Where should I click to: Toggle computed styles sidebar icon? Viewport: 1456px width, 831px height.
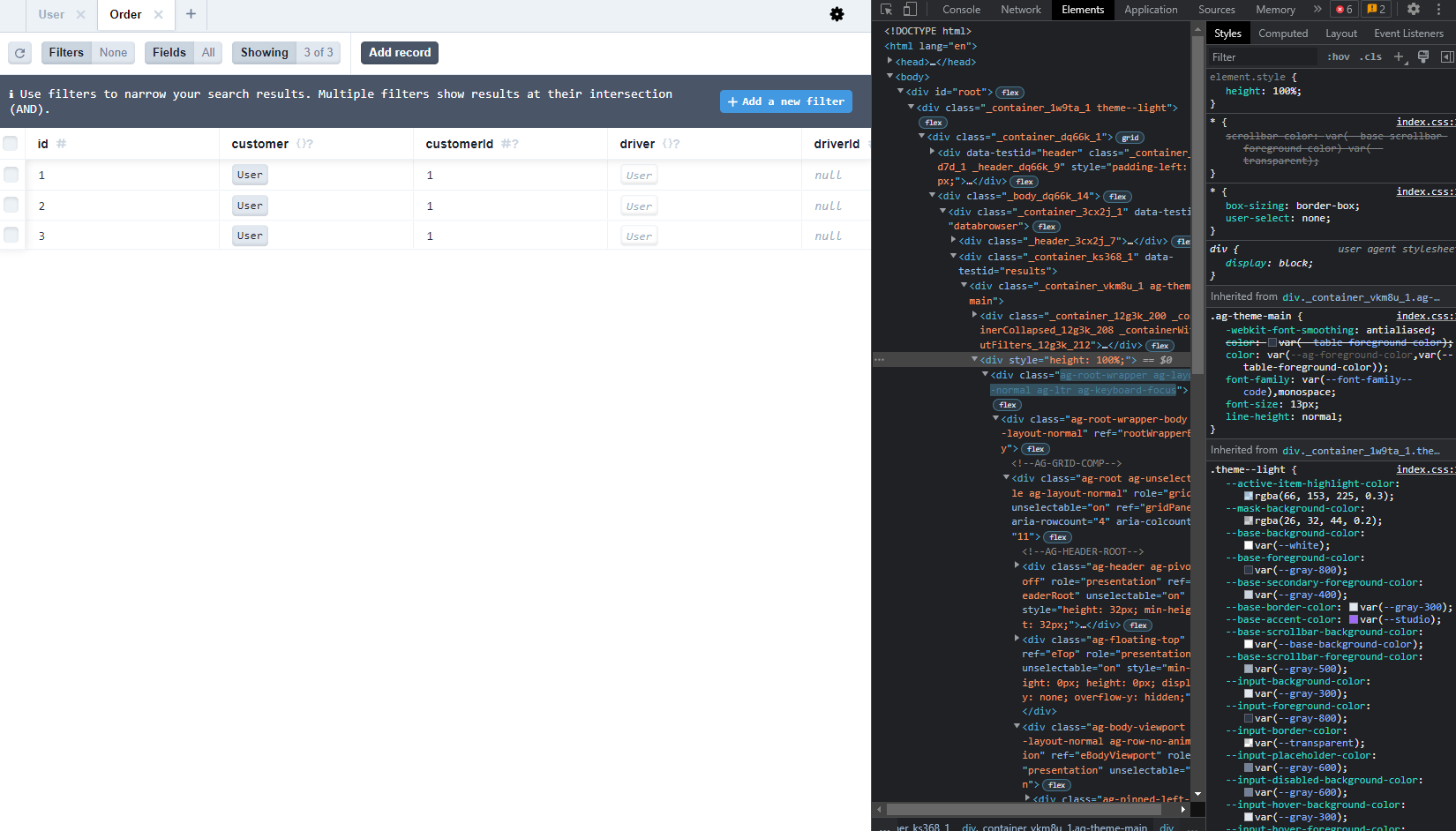click(x=1447, y=56)
